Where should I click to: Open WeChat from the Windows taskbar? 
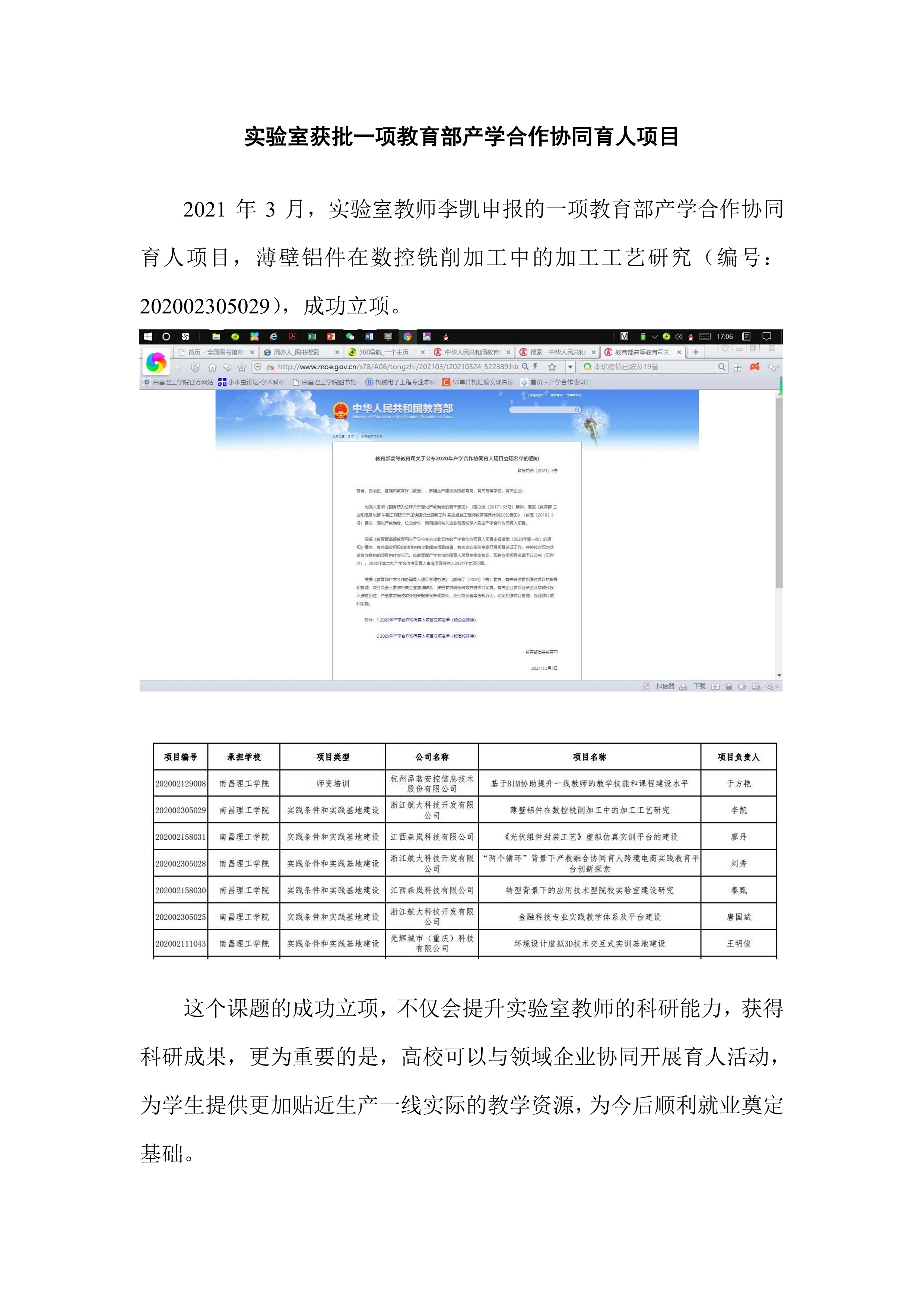click(350, 336)
